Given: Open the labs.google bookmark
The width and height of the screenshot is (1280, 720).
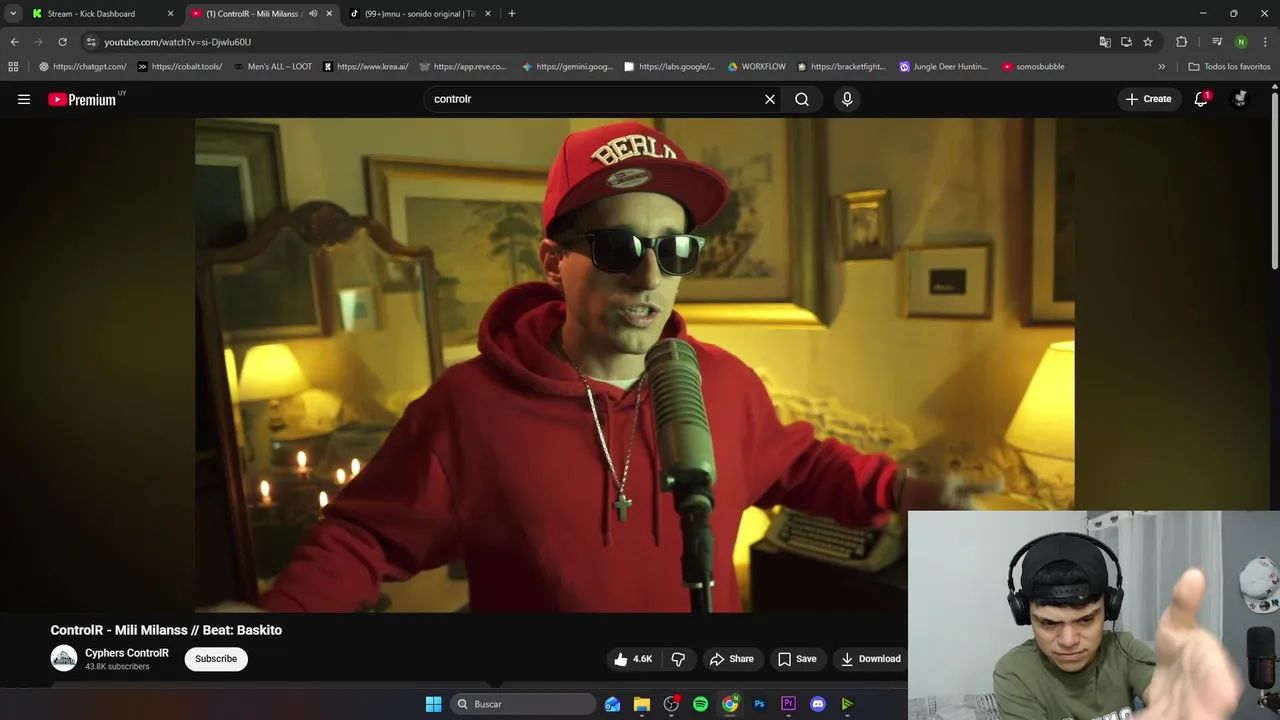Looking at the screenshot, I should (669, 67).
